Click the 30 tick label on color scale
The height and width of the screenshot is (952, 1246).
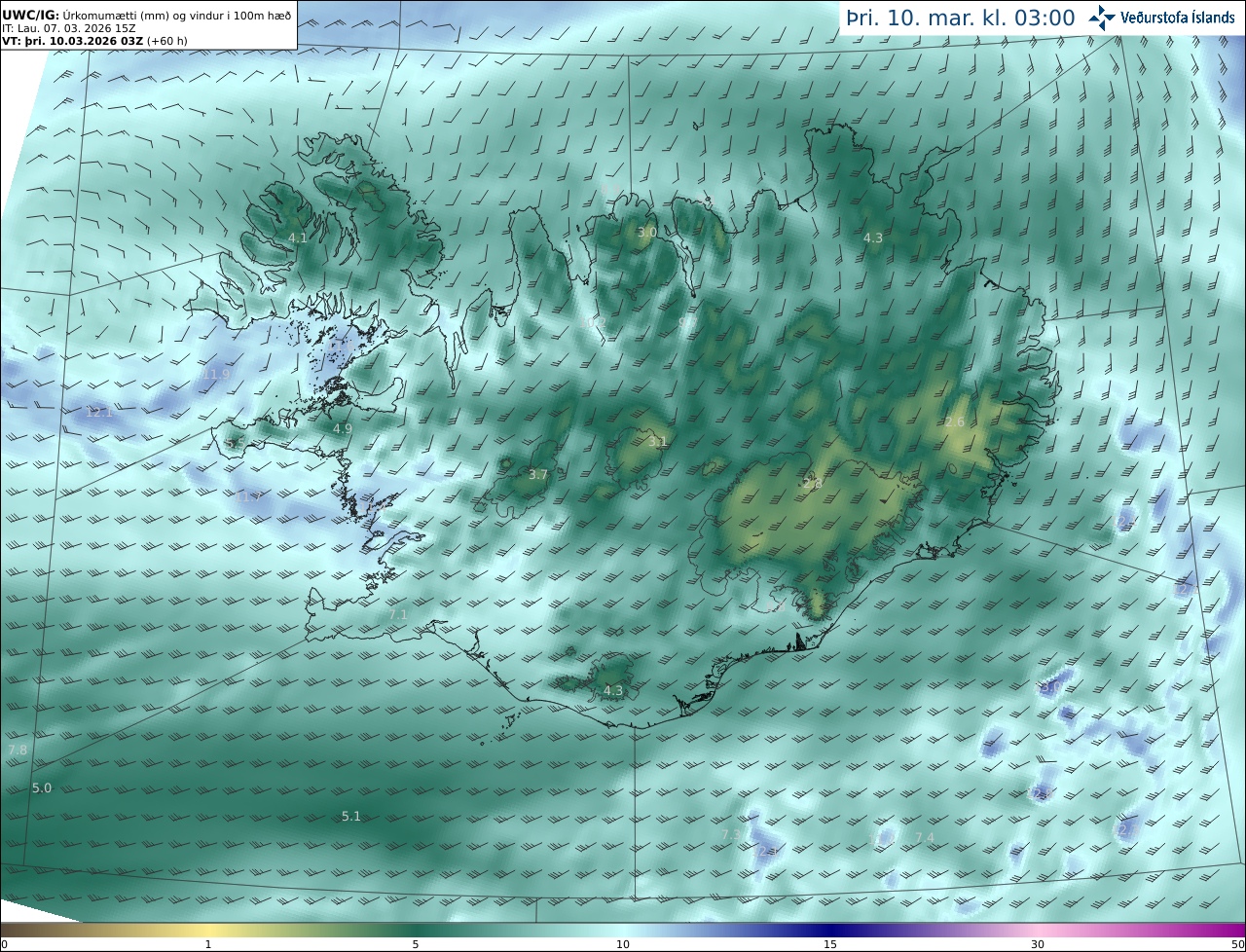click(1038, 944)
